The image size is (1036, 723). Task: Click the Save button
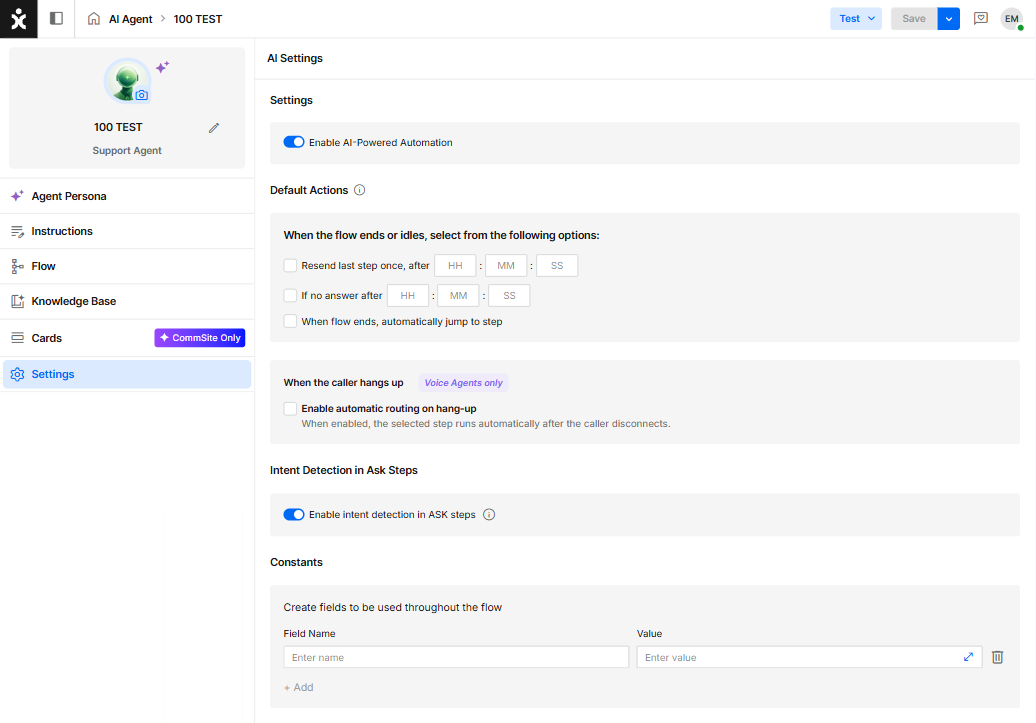[x=914, y=19]
